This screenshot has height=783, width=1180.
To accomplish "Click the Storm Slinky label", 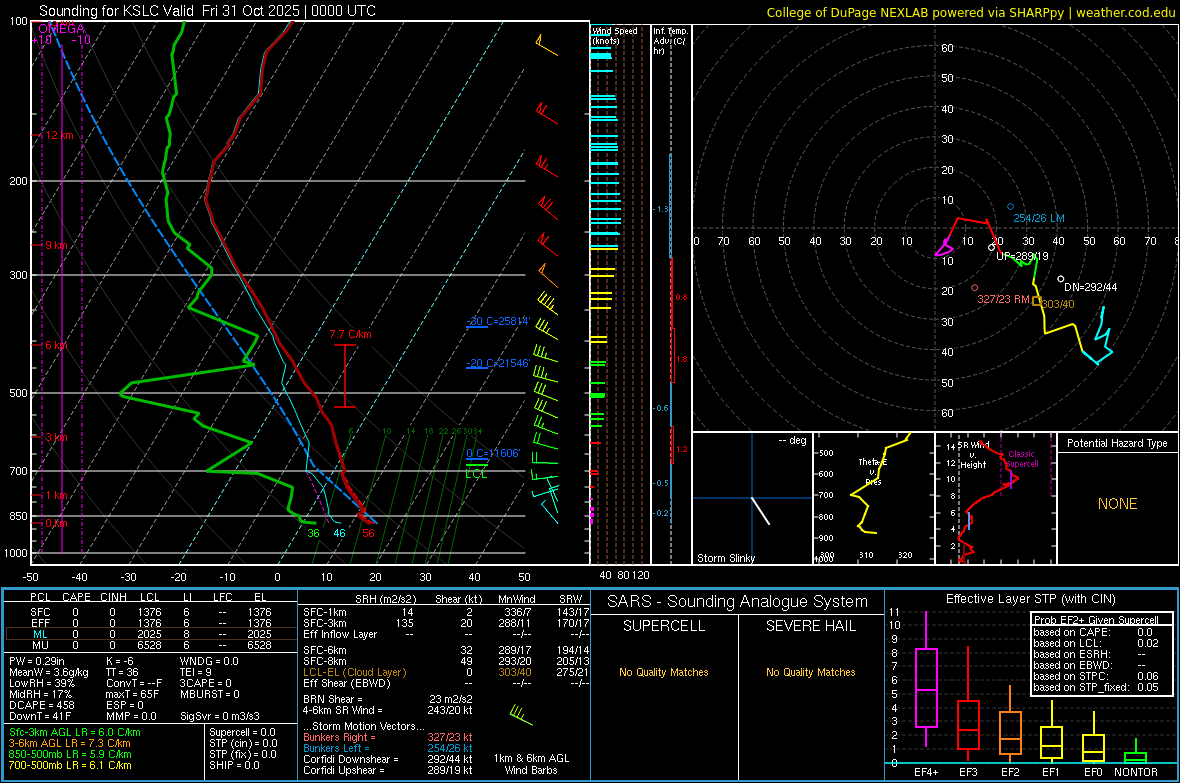I will 725,558.
